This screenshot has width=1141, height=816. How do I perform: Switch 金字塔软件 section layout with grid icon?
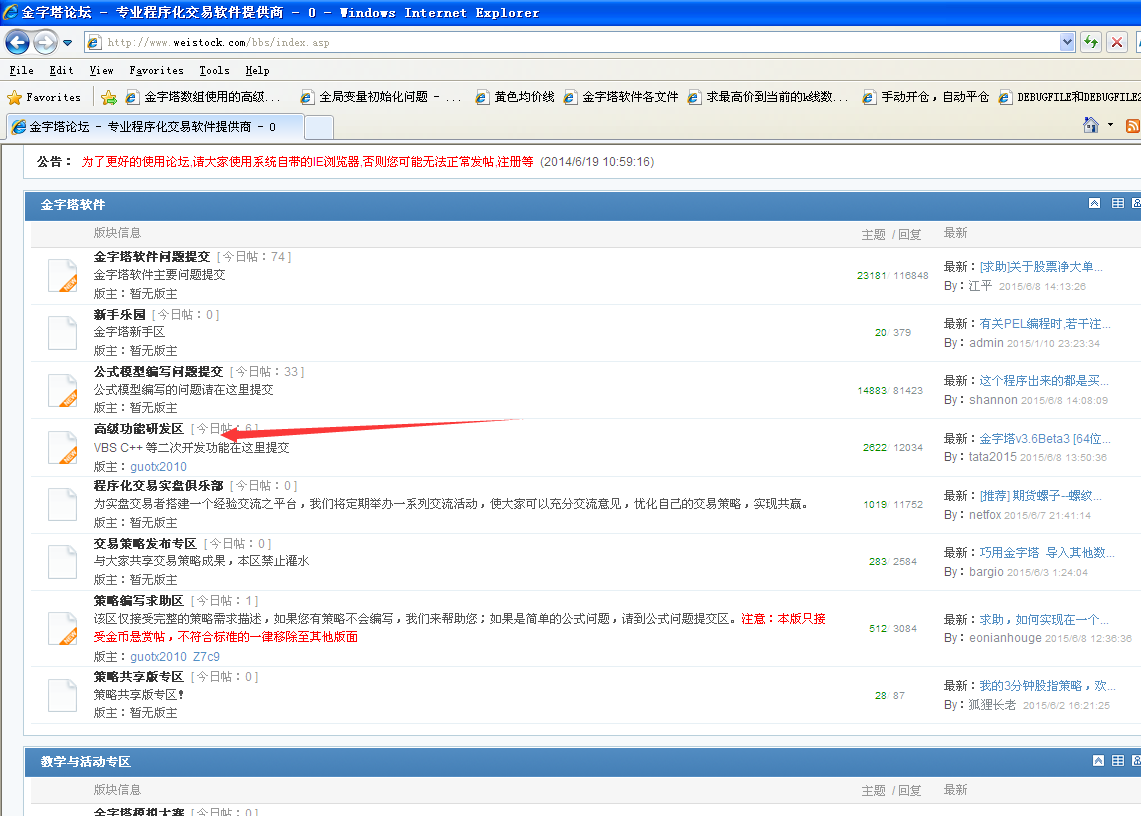coord(1118,203)
